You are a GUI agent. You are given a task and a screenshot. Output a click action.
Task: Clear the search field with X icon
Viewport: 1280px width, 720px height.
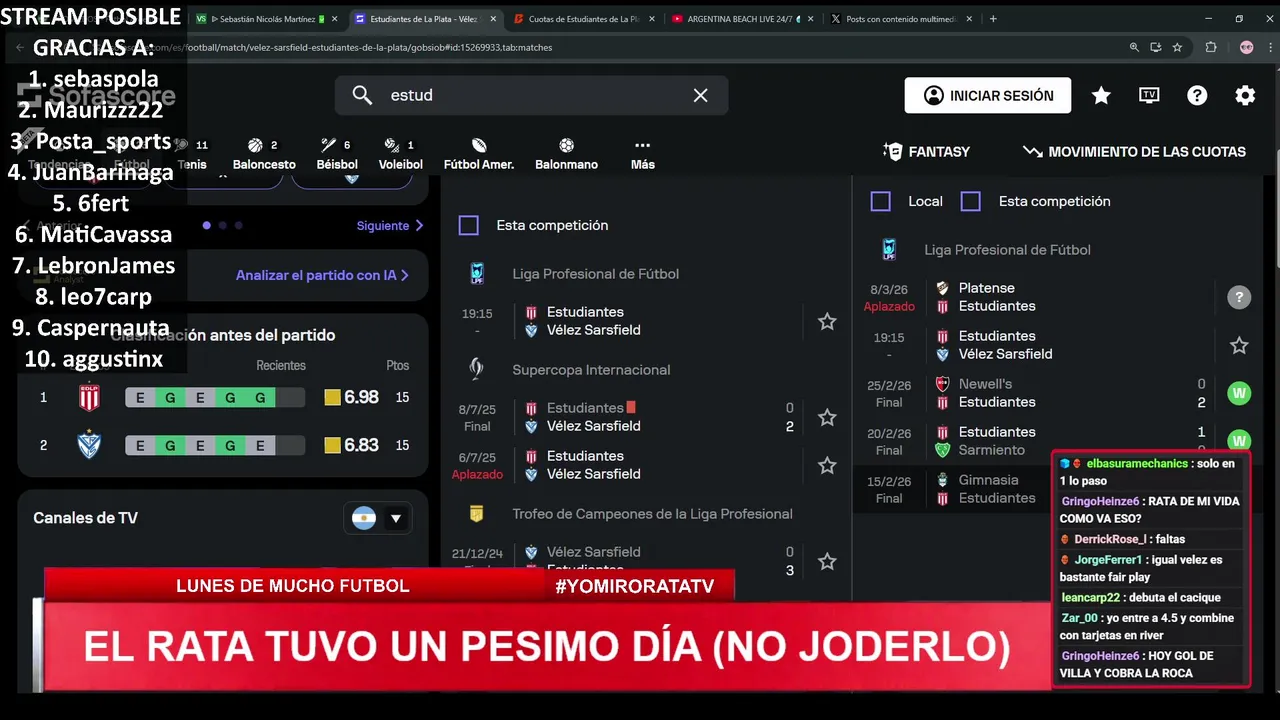coord(700,95)
